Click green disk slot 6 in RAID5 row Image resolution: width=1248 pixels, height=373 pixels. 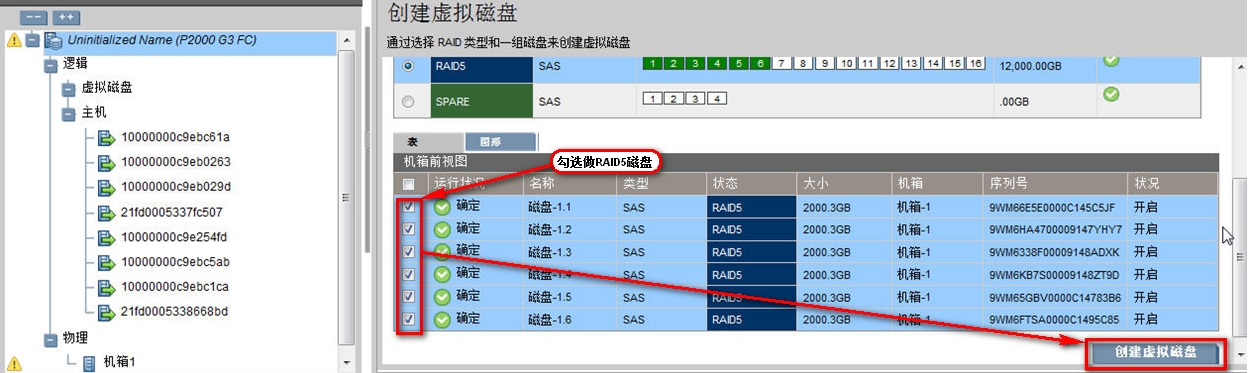click(x=760, y=64)
